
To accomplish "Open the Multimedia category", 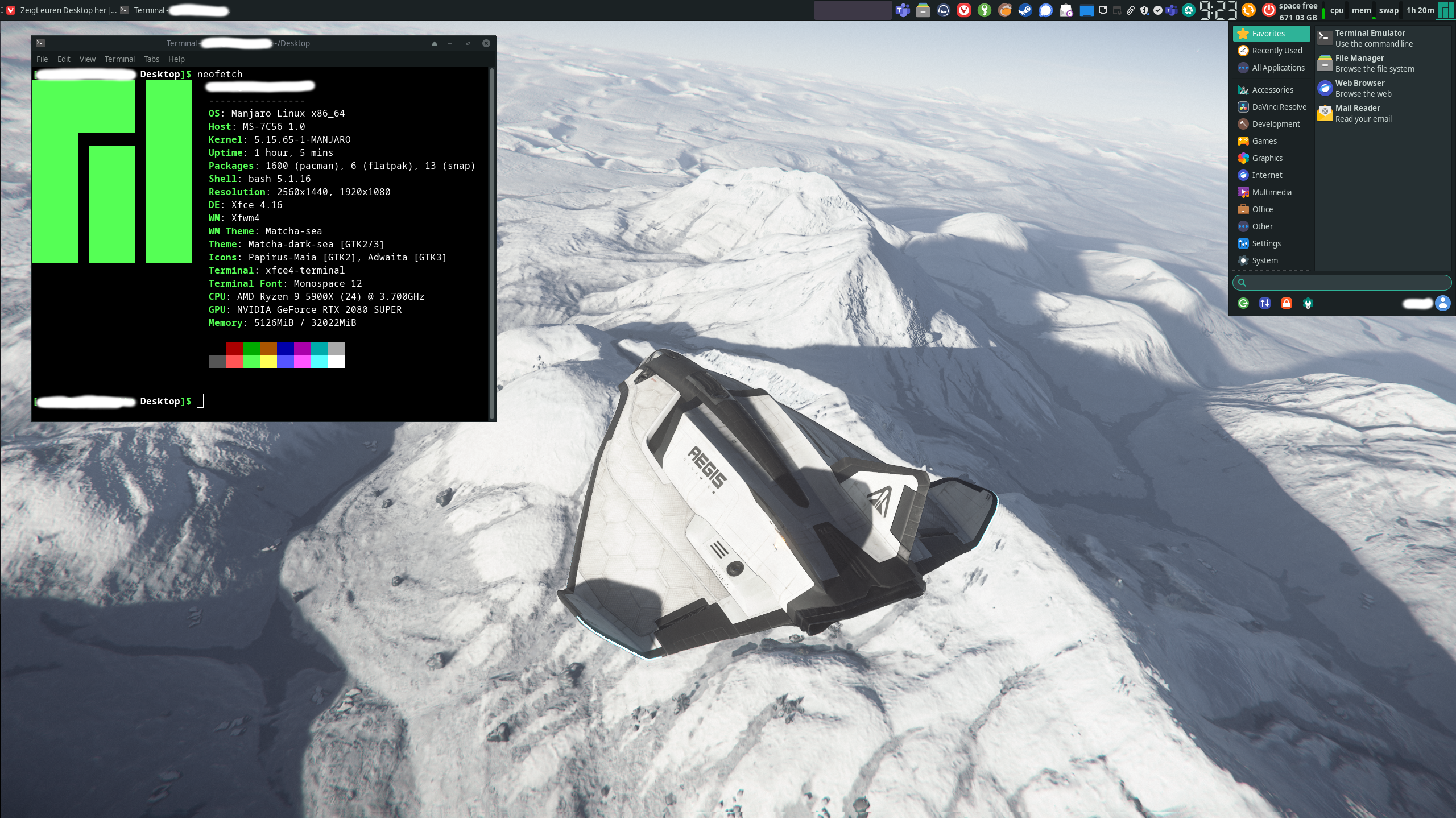I will tap(1272, 192).
